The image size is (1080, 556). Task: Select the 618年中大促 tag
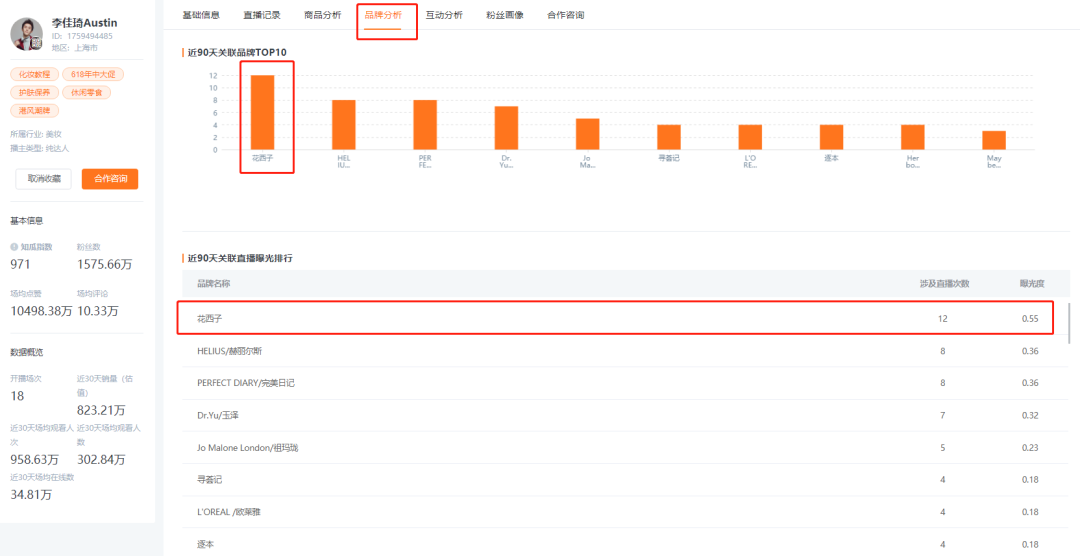(x=93, y=74)
